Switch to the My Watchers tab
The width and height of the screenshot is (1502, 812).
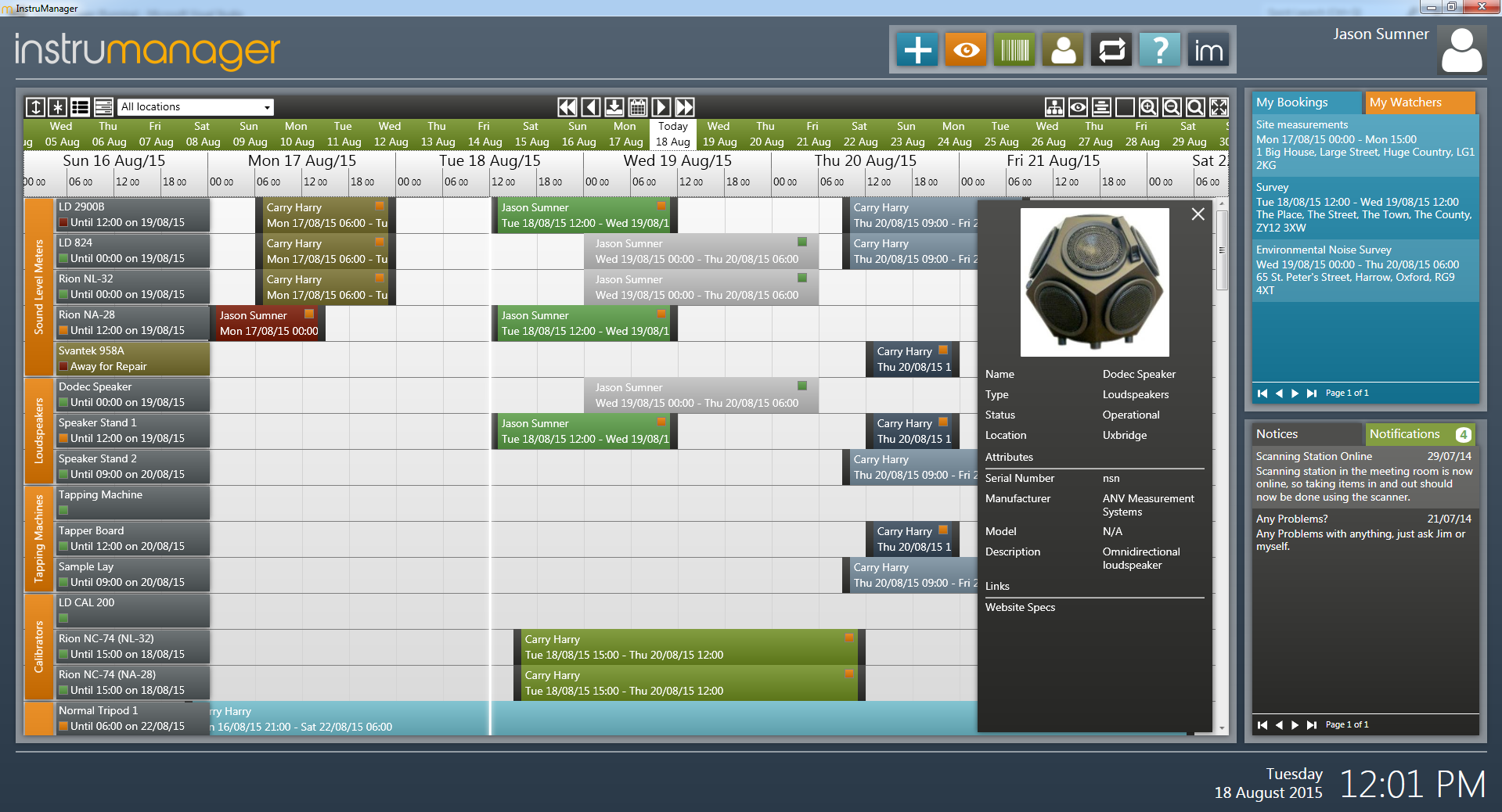(1420, 102)
